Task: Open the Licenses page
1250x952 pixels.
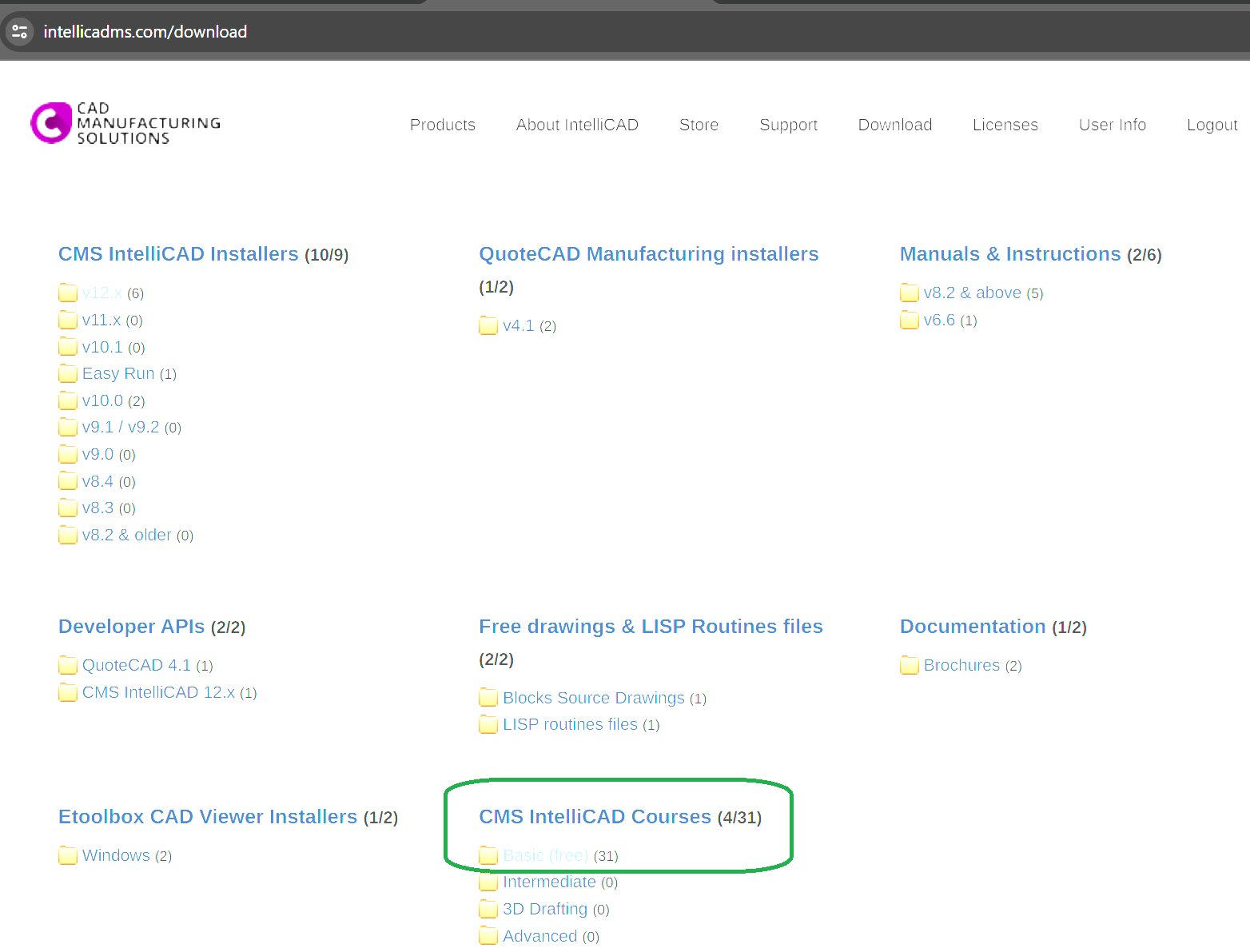Action: (1005, 125)
